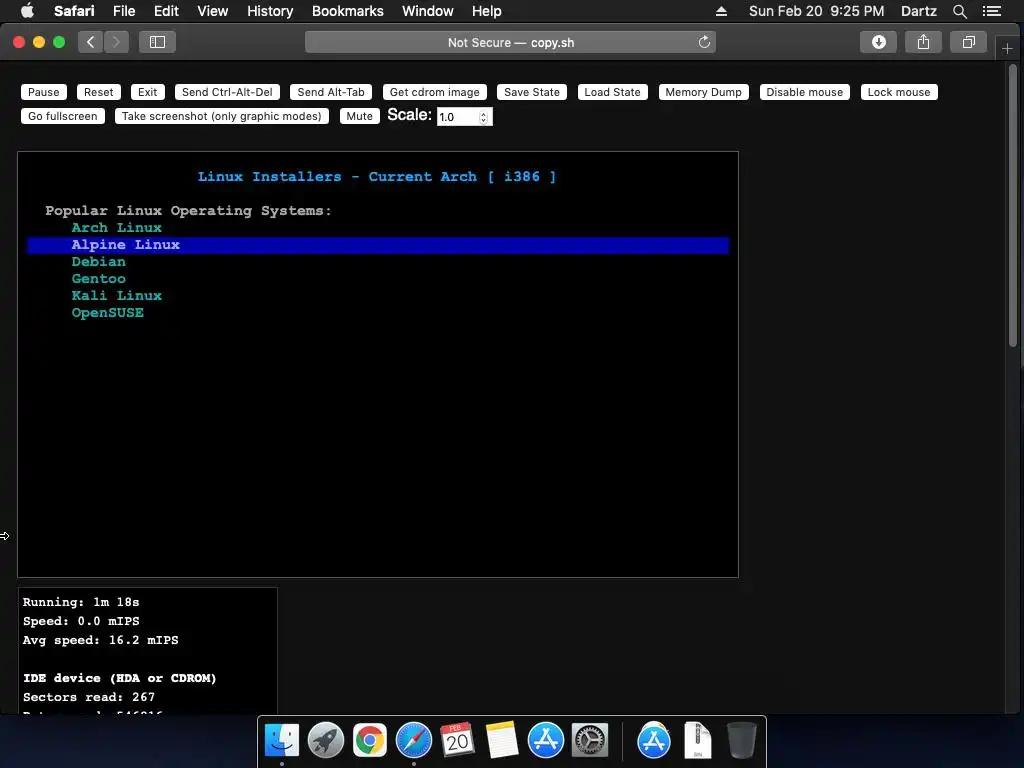Image resolution: width=1024 pixels, height=768 pixels.
Task: Go back with Safari's back arrow
Action: tap(90, 42)
